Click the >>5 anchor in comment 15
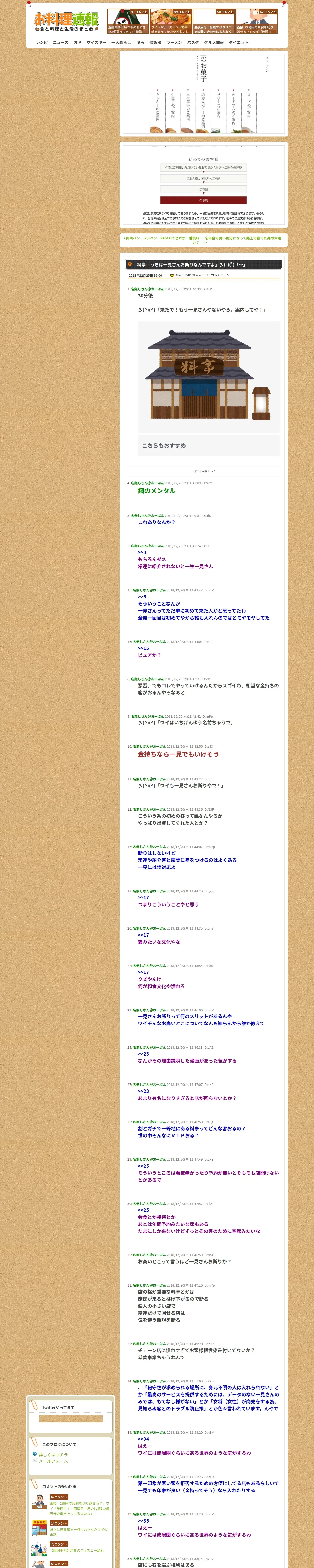 pyautogui.click(x=142, y=597)
